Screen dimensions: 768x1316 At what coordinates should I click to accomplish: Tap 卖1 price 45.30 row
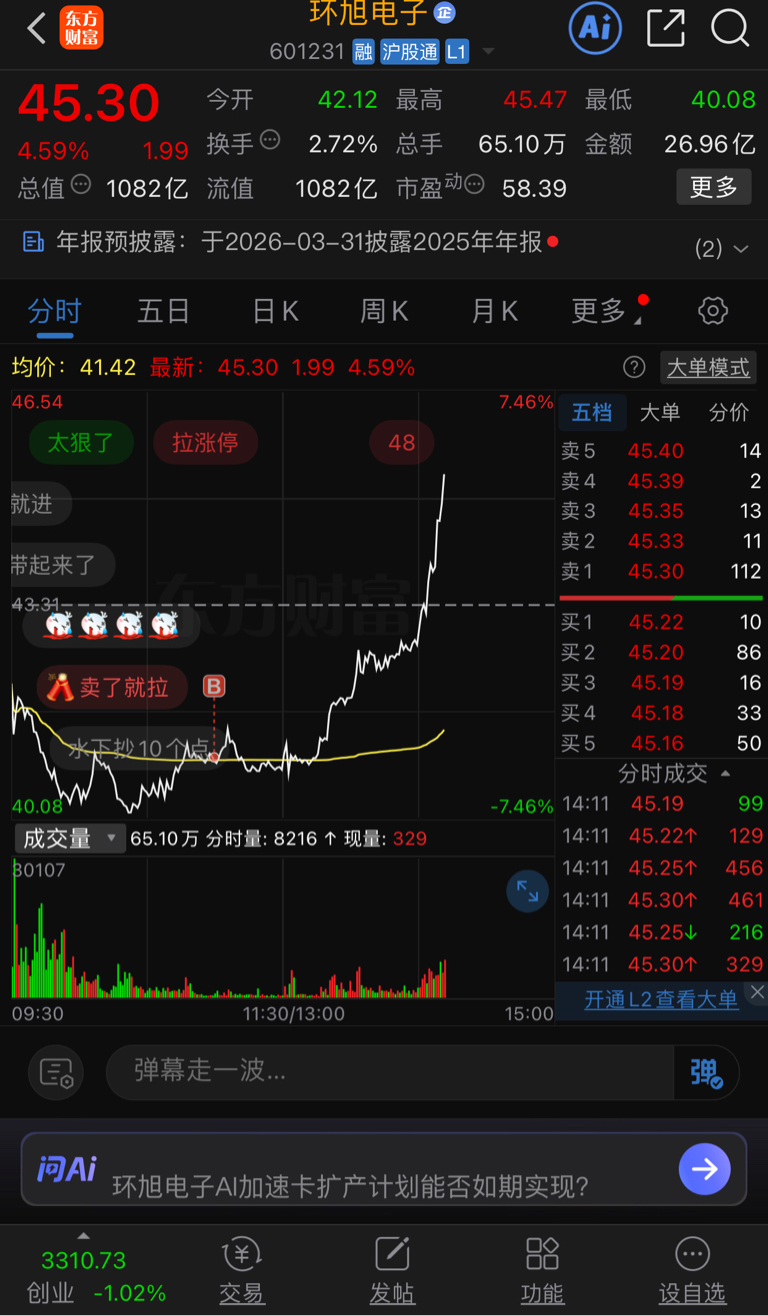tap(661, 571)
